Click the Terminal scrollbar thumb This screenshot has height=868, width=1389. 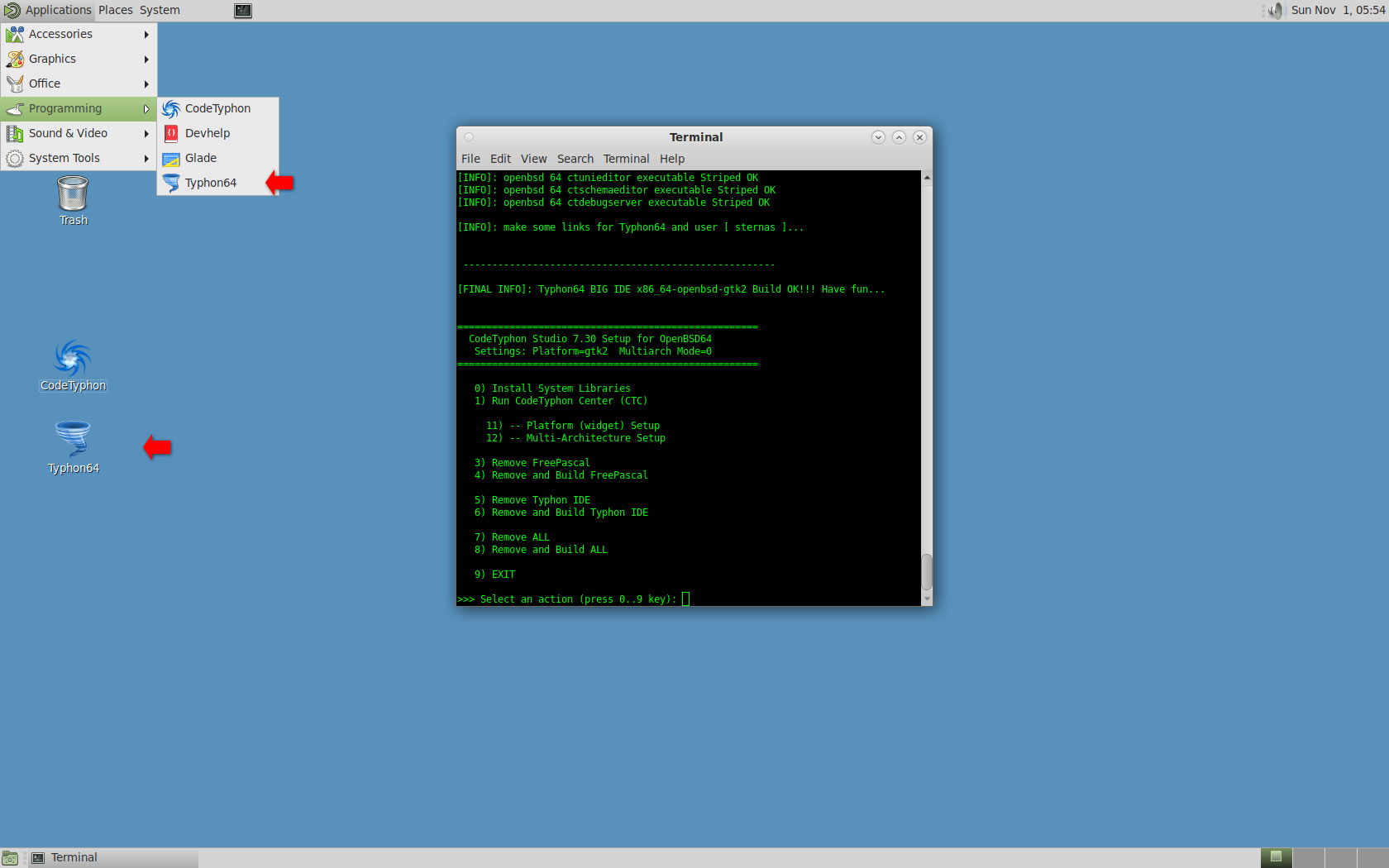927,571
